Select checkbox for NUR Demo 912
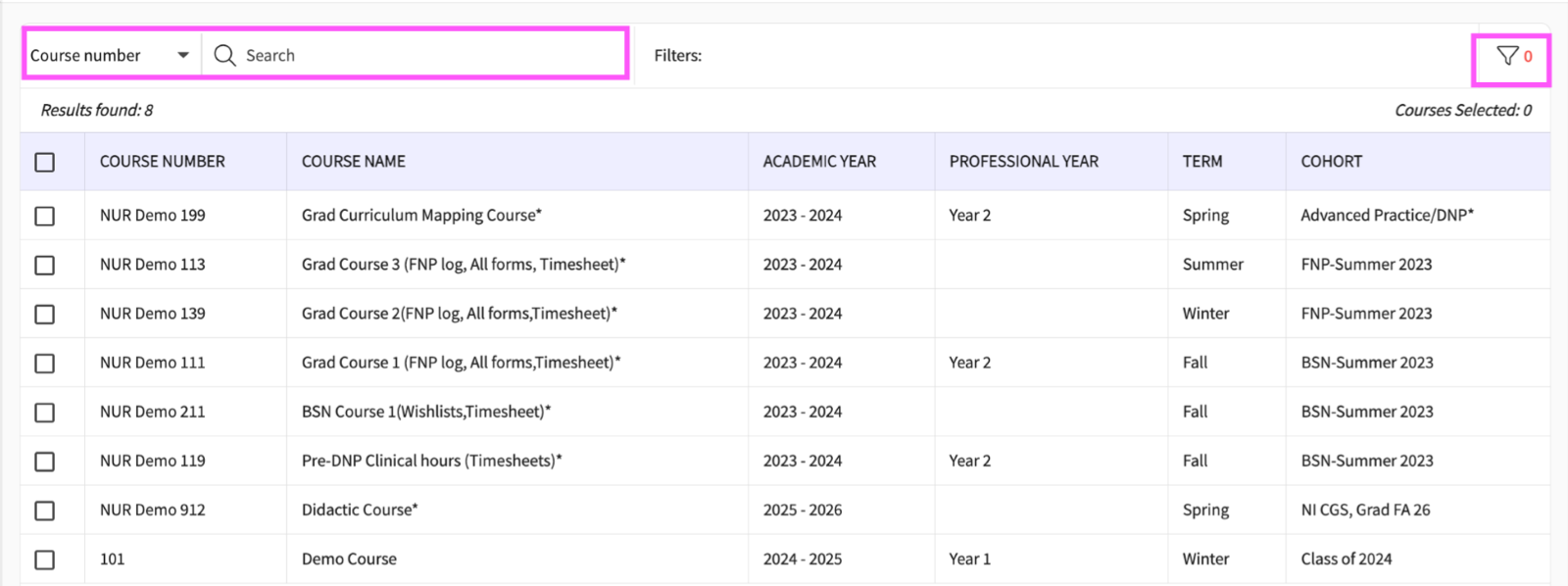 pyautogui.click(x=45, y=511)
